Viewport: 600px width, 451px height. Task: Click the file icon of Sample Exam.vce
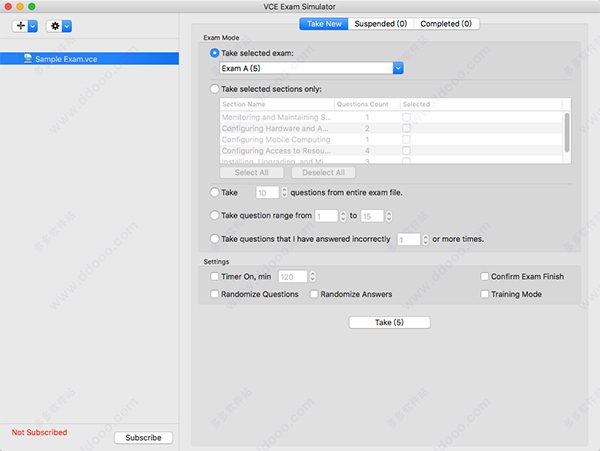[x=28, y=59]
